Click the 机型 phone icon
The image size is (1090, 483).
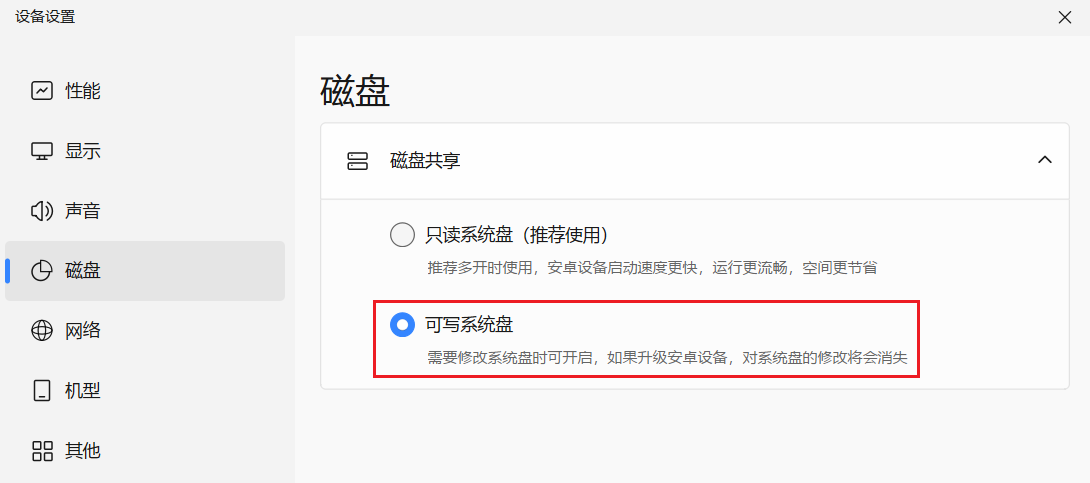pos(42,391)
